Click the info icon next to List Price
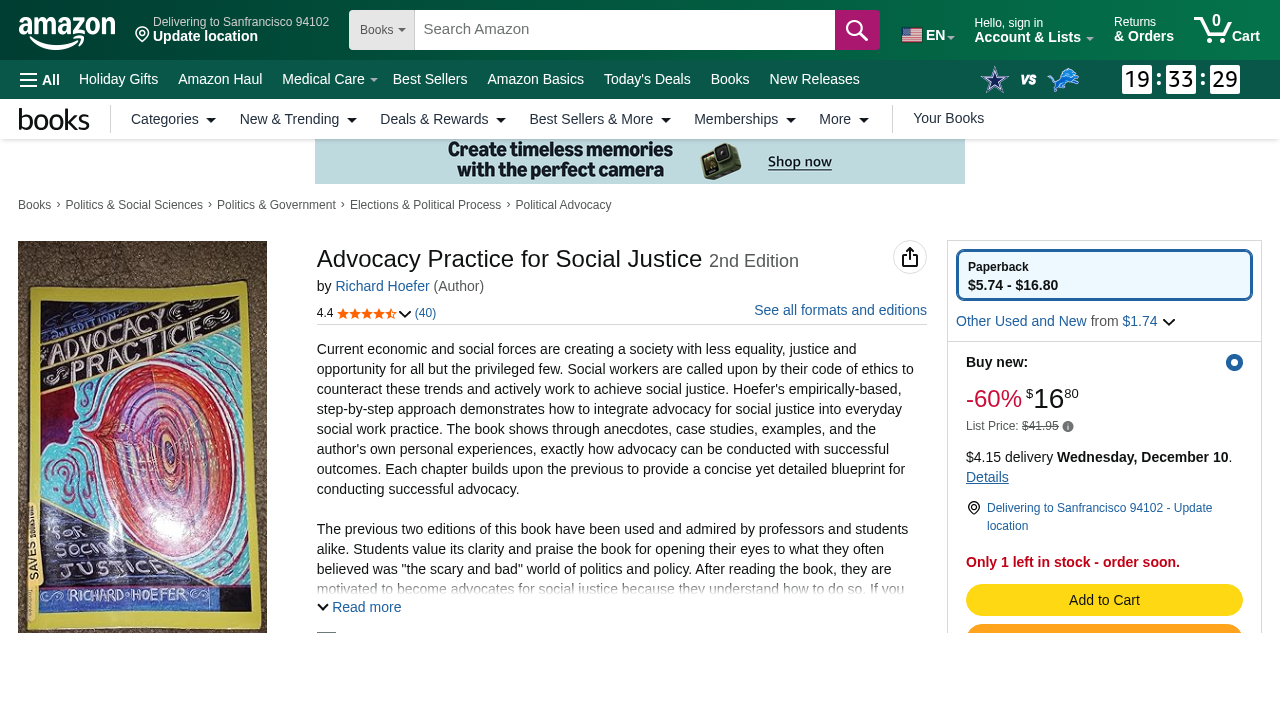Screen dimensions: 1280x720 tap(1066, 424)
